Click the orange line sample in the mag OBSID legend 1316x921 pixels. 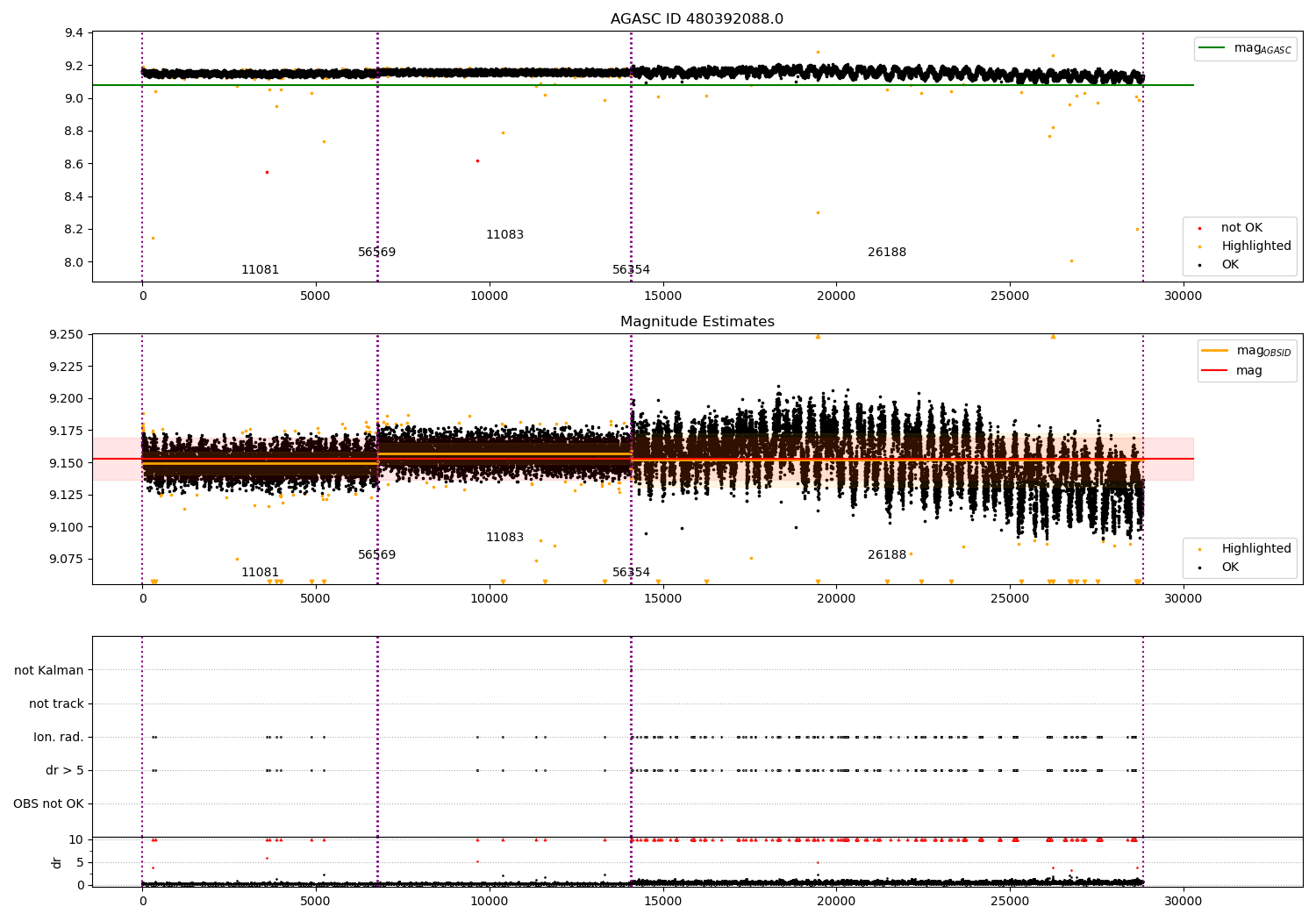[x=1215, y=351]
